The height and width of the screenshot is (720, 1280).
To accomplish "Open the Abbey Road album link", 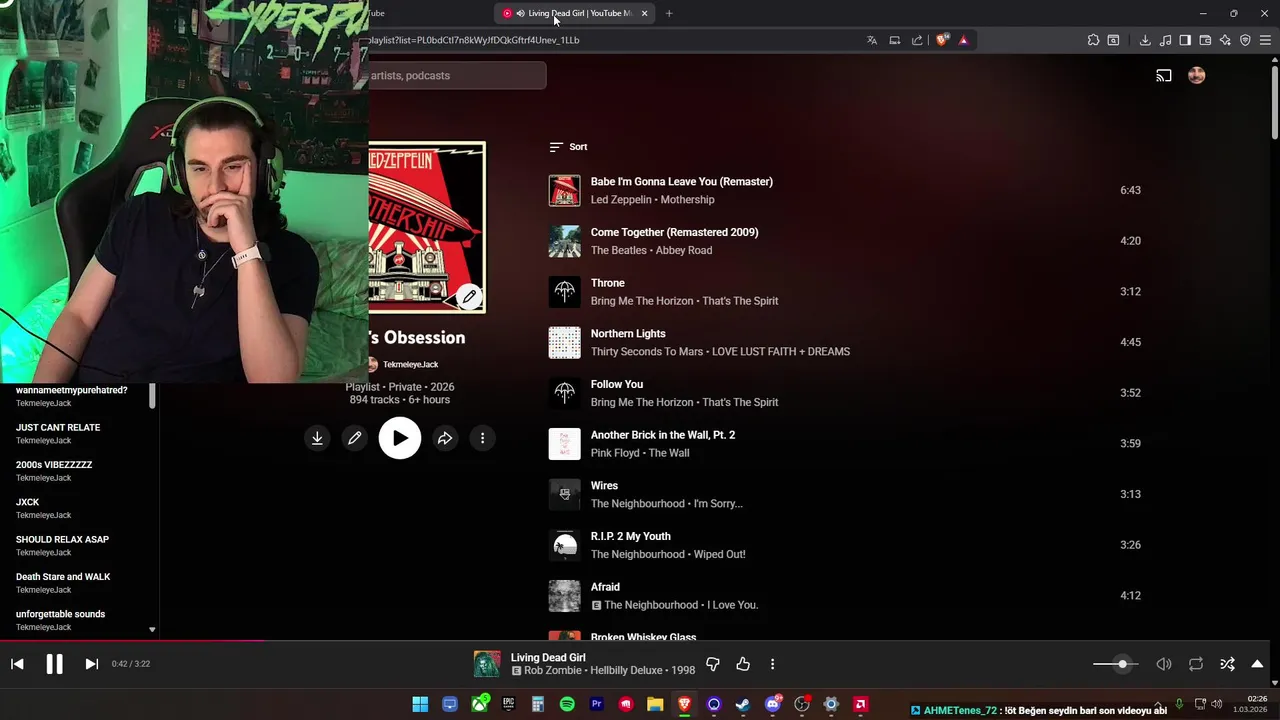I will tap(684, 250).
